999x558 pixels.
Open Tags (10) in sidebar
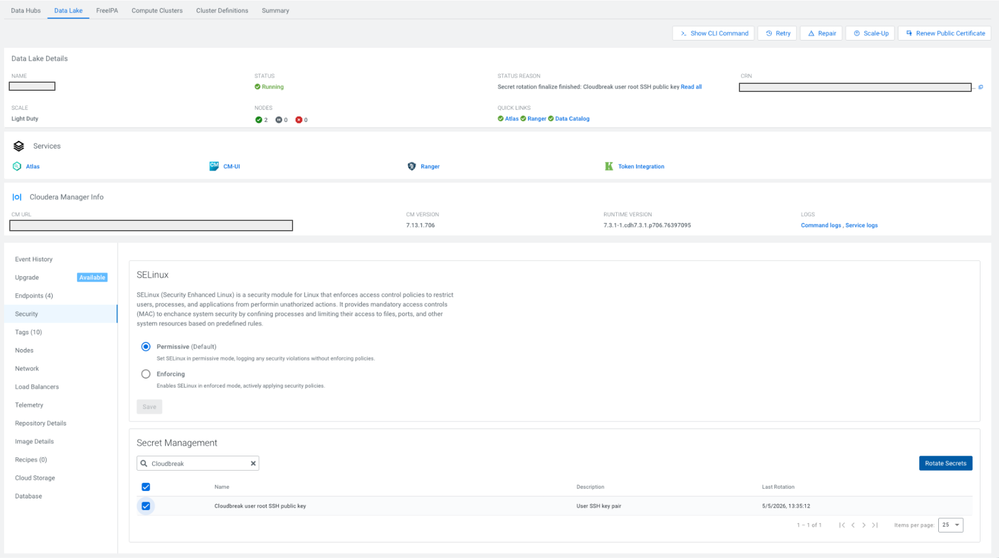point(61,332)
